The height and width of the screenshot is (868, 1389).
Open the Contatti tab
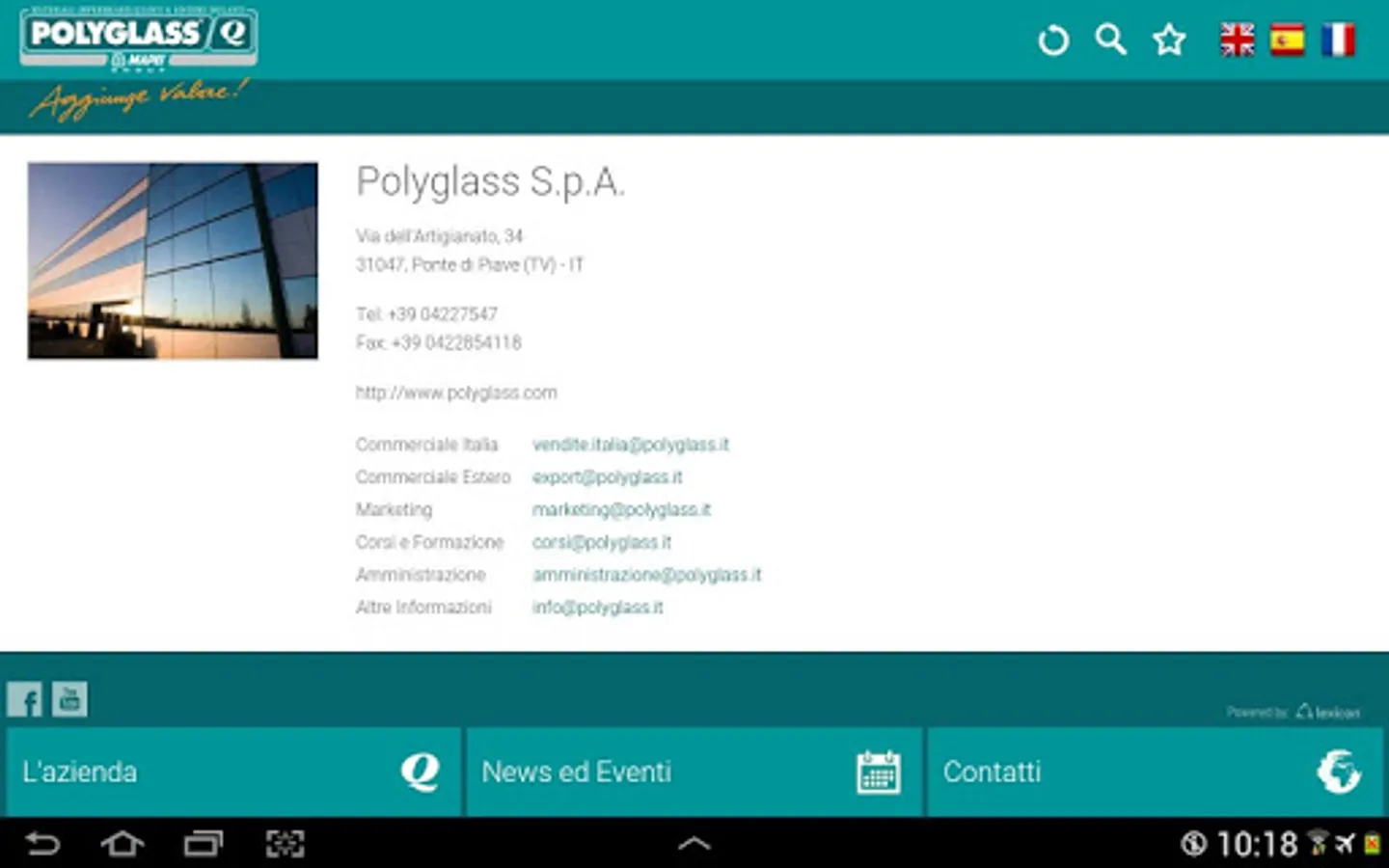pyautogui.click(x=1155, y=772)
